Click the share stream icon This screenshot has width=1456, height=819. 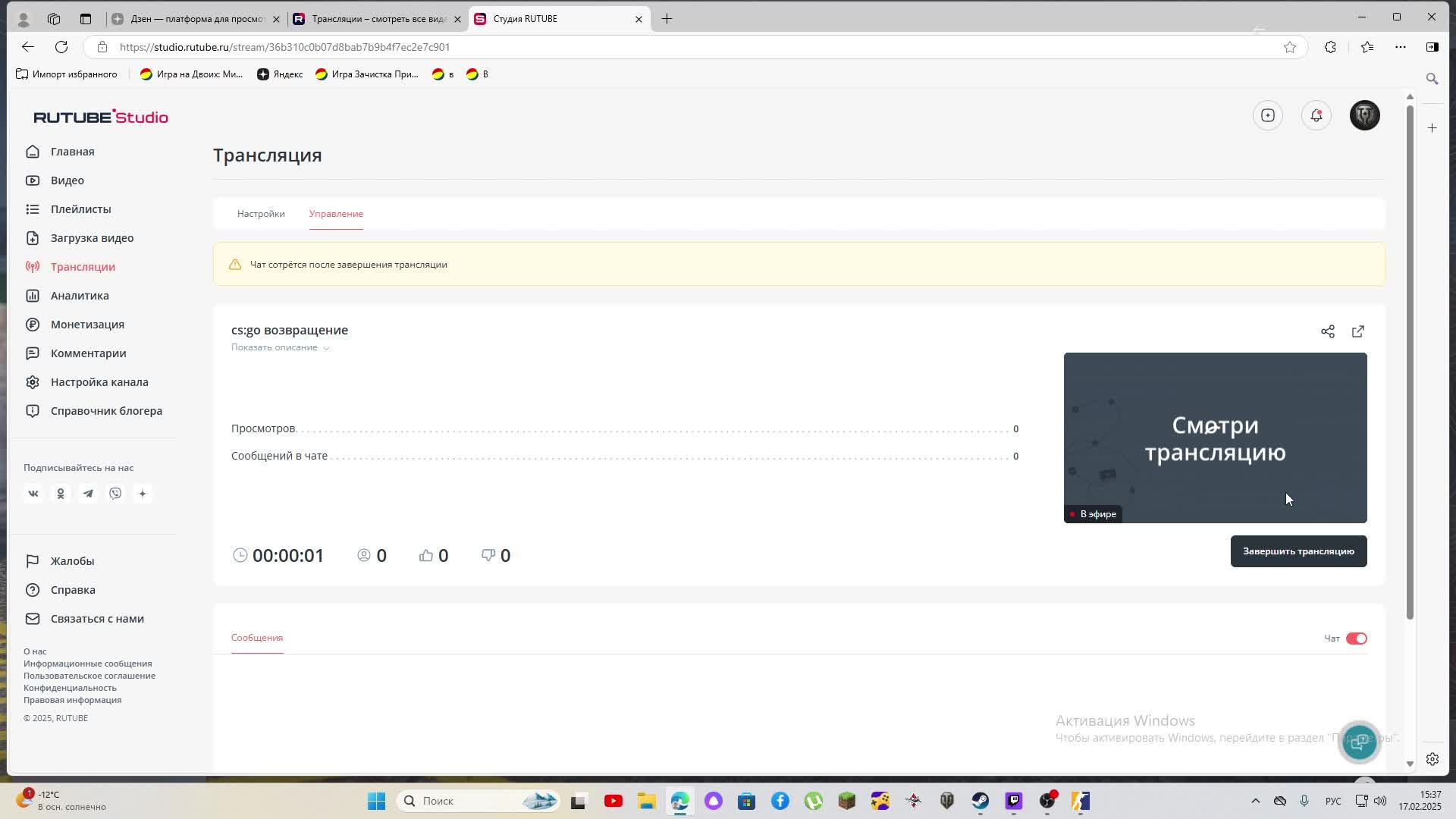point(1327,331)
